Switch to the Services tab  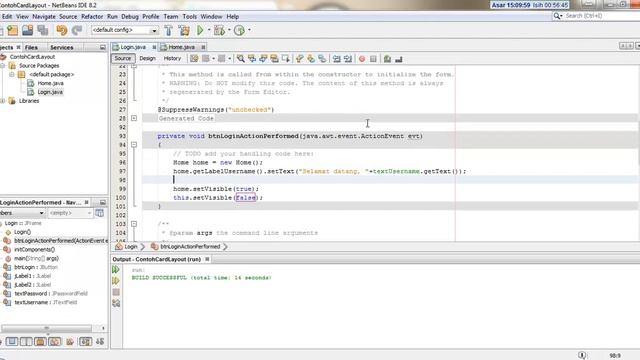(62, 47)
